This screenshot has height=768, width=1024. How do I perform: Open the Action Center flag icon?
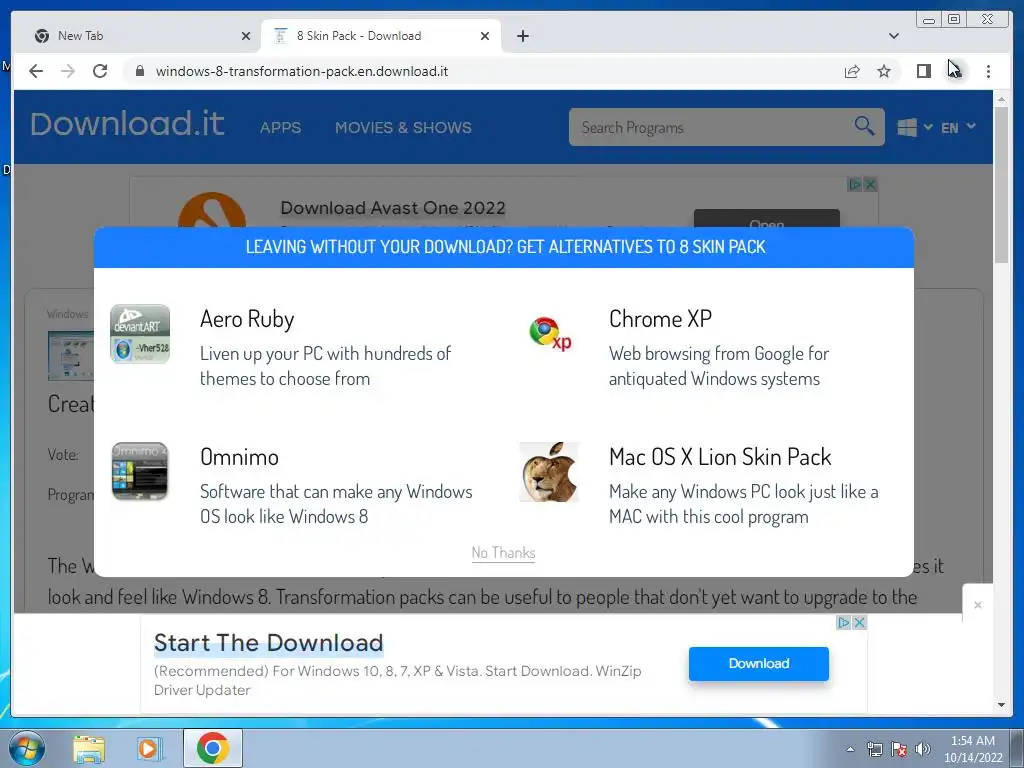[x=899, y=749]
